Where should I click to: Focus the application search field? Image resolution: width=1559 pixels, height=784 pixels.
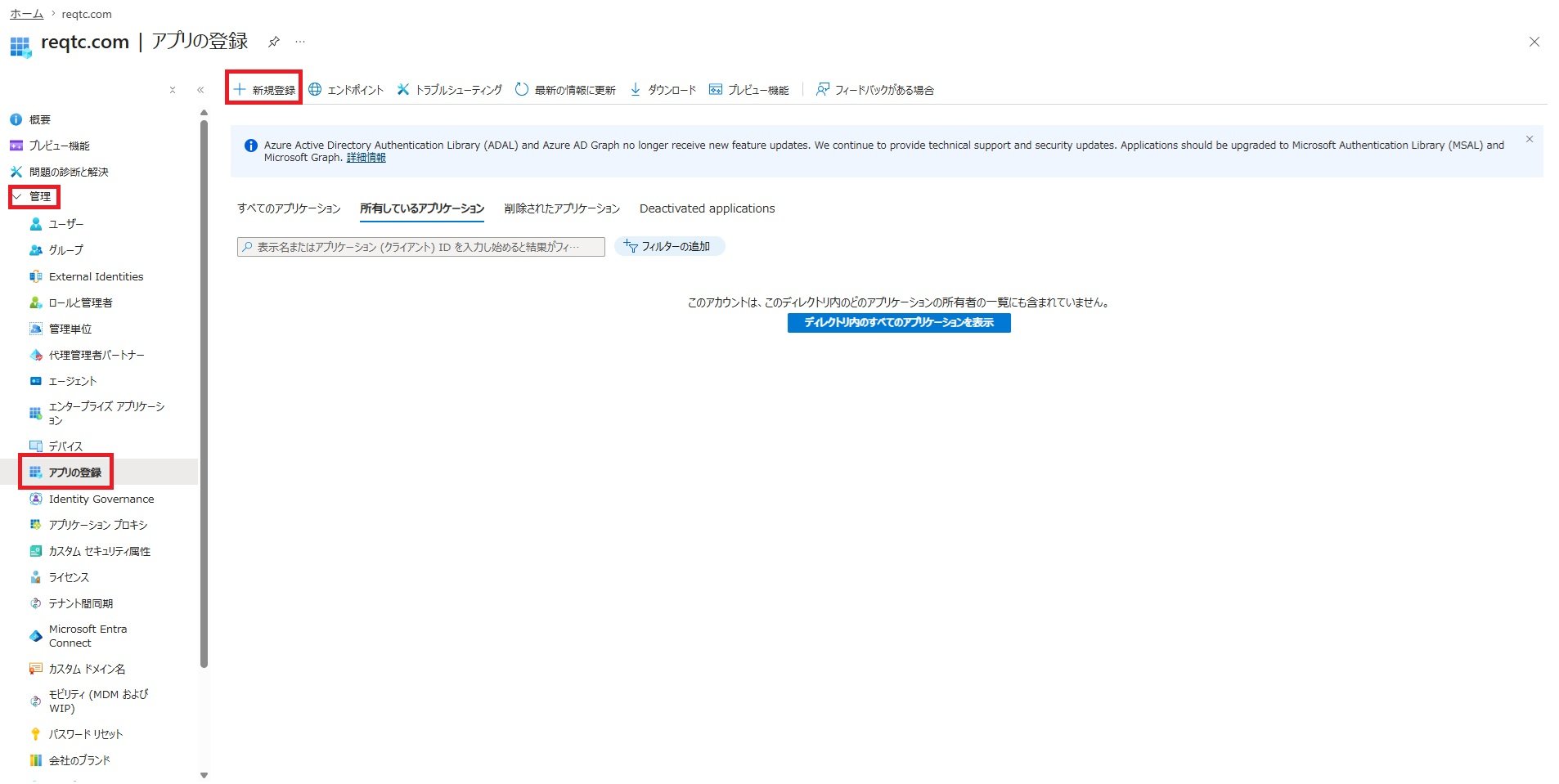[421, 247]
